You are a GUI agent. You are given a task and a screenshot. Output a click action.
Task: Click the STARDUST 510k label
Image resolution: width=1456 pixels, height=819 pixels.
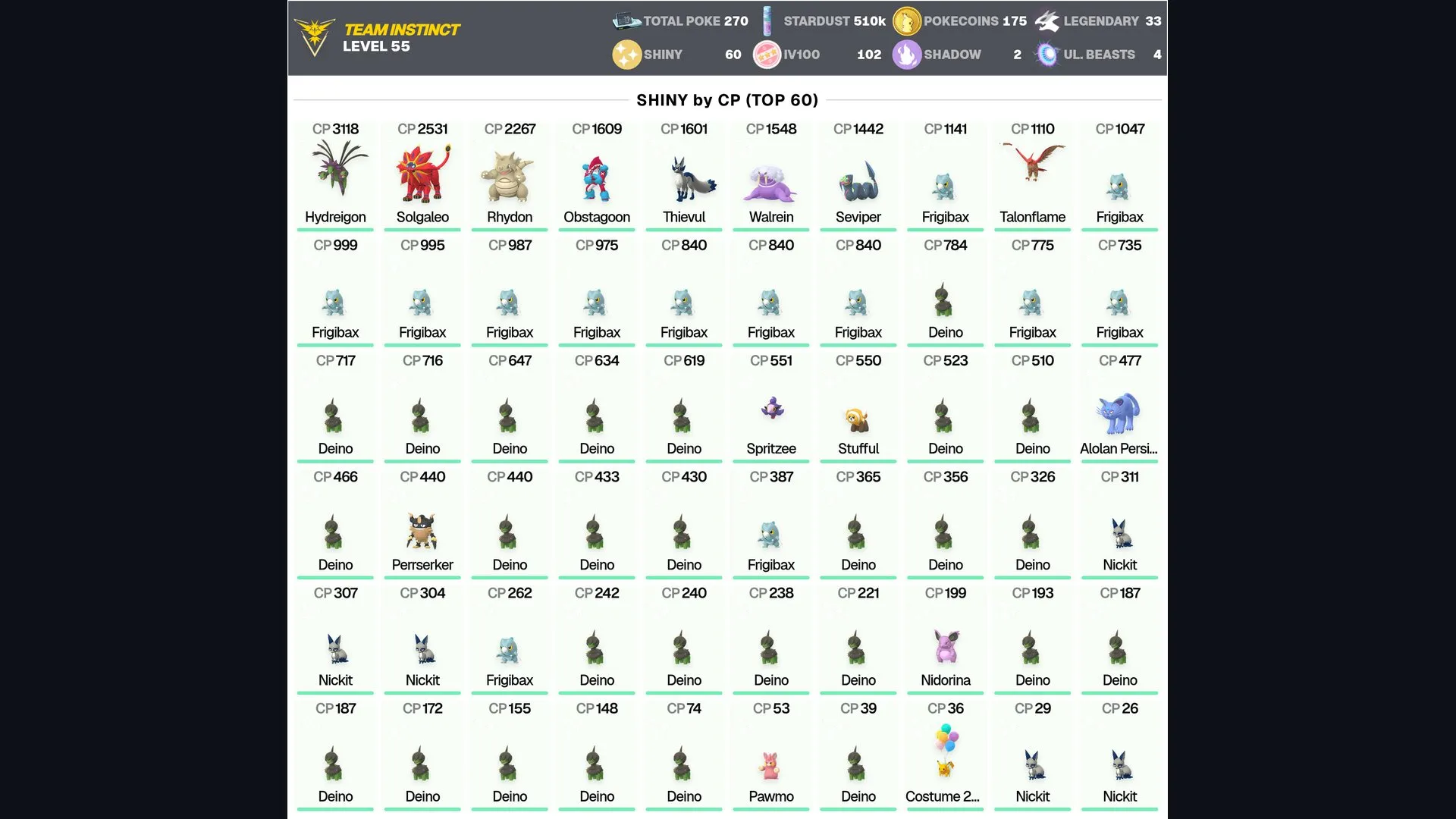tap(834, 21)
